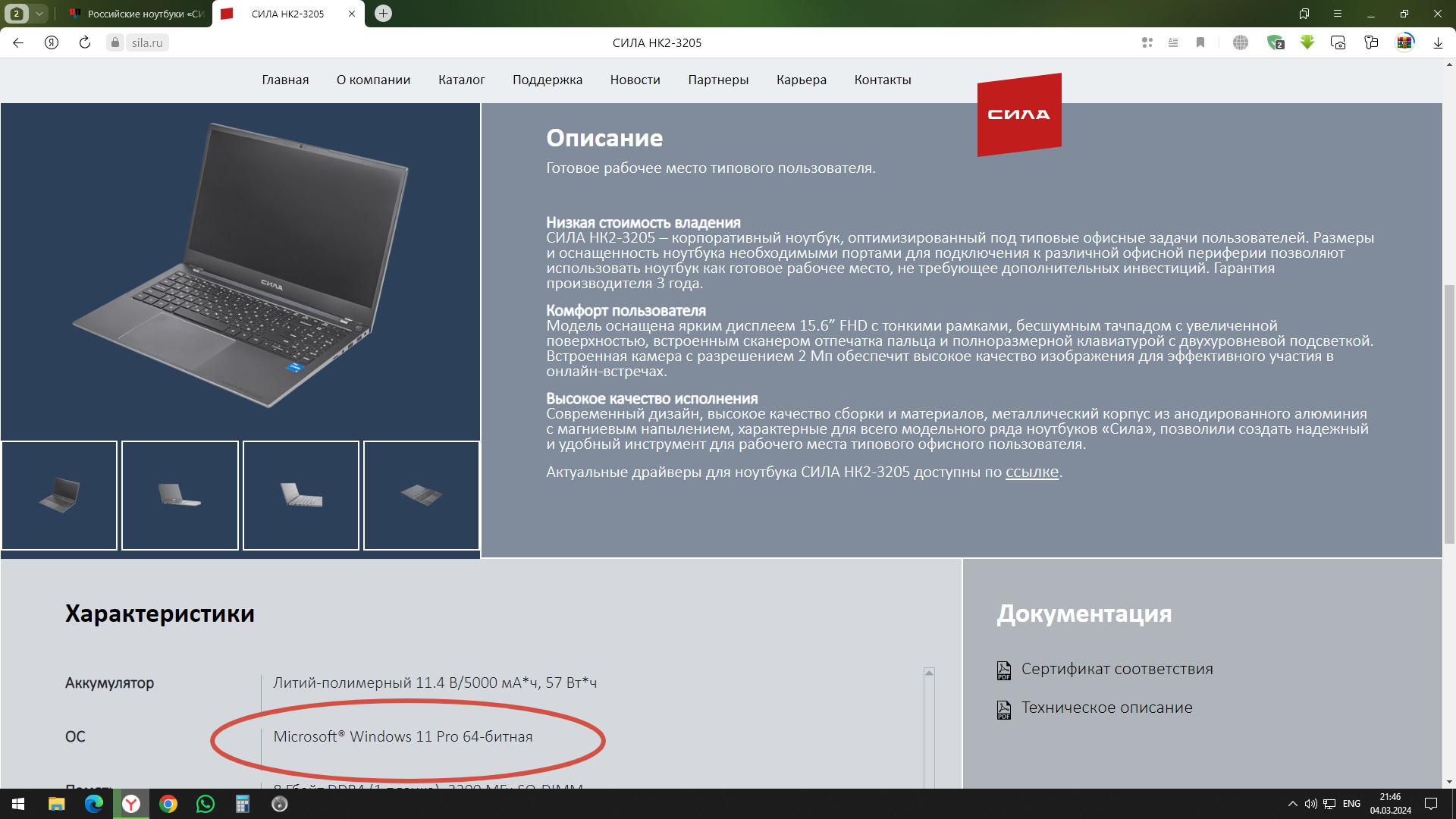Reload the current page
Screen dimensions: 1456x819
pyautogui.click(x=85, y=42)
